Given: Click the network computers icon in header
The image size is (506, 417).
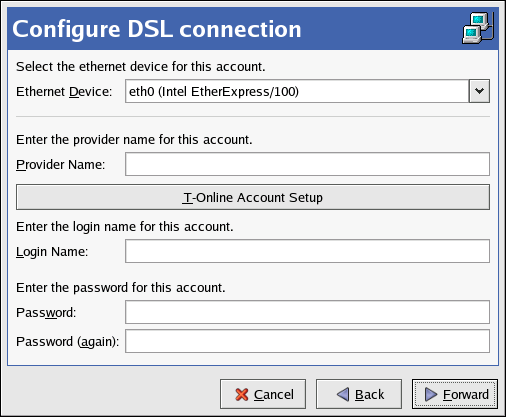Looking at the screenshot, I should pyautogui.click(x=478, y=28).
